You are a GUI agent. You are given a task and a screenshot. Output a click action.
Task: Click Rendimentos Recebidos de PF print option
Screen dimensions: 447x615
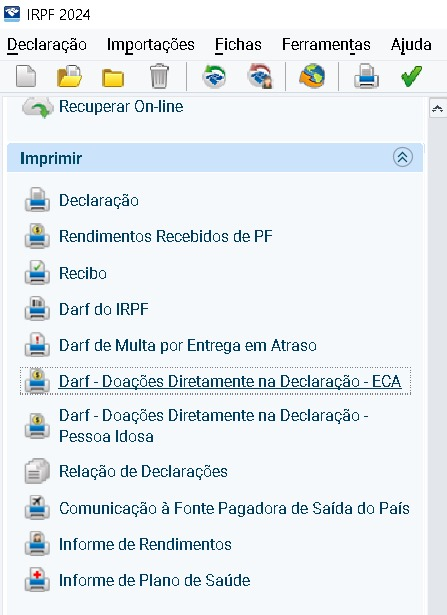click(165, 237)
